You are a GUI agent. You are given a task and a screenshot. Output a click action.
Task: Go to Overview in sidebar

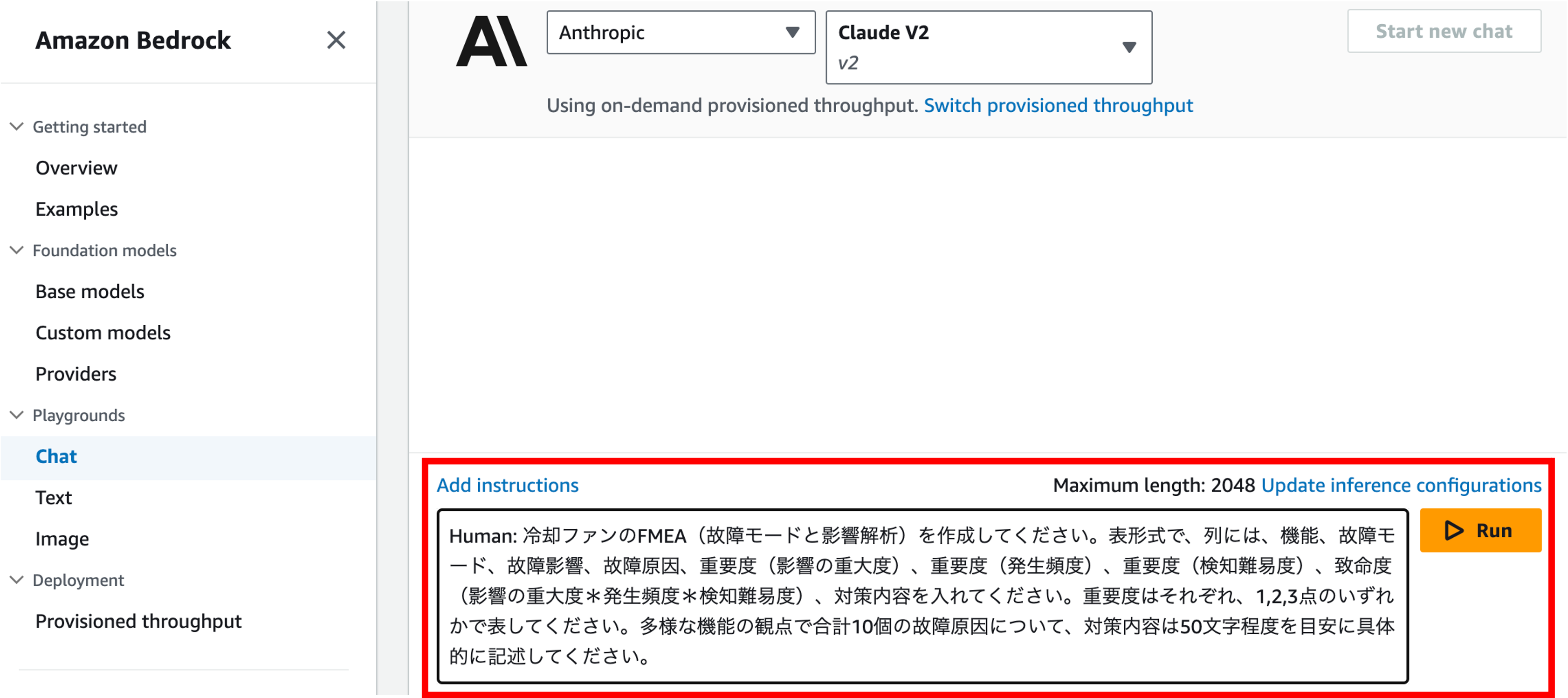tap(76, 168)
